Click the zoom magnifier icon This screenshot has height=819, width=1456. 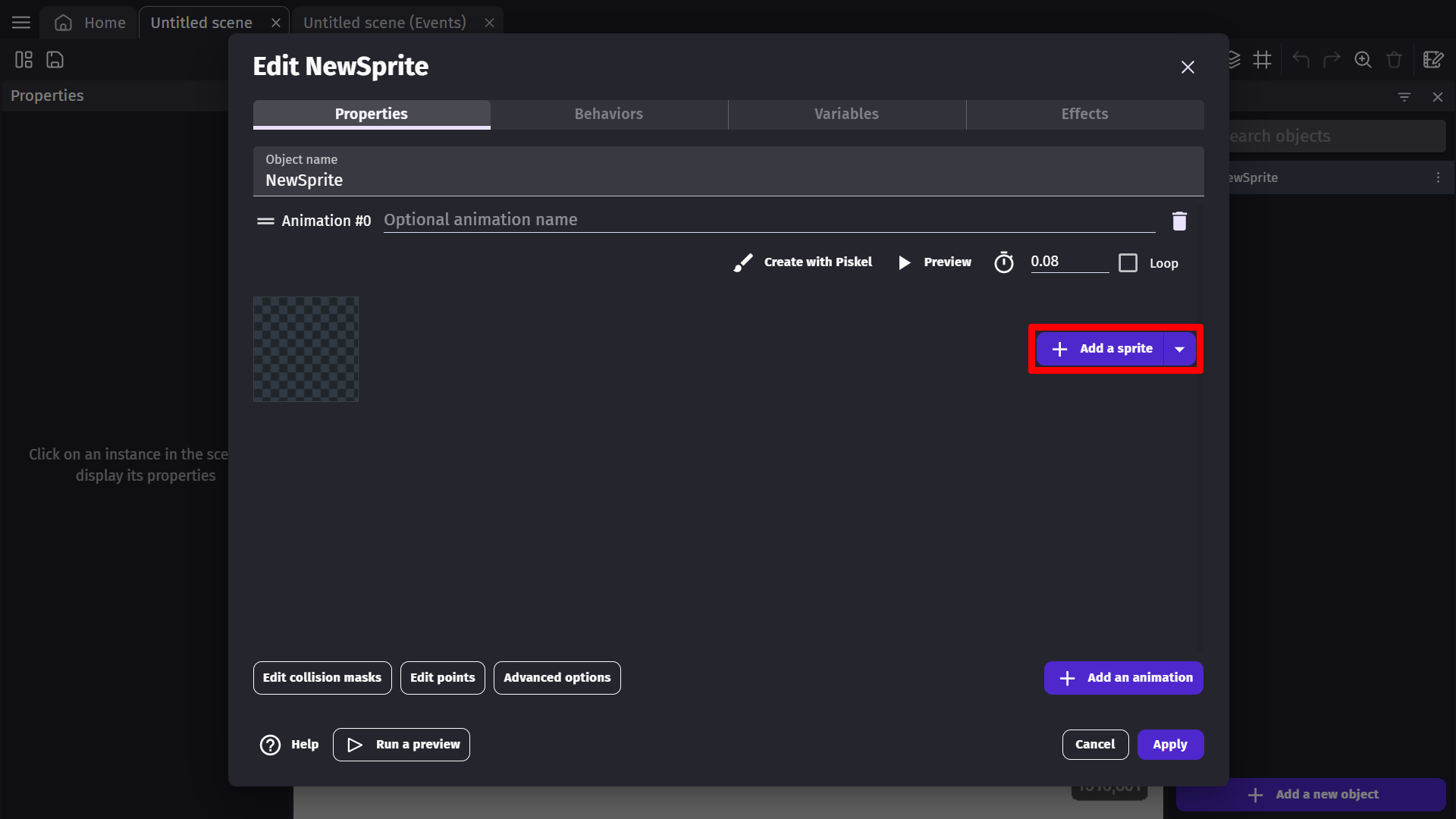coord(1363,60)
